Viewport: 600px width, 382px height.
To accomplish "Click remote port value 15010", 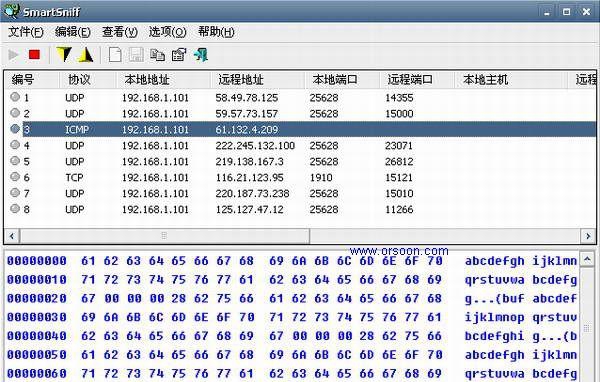I will 399,193.
